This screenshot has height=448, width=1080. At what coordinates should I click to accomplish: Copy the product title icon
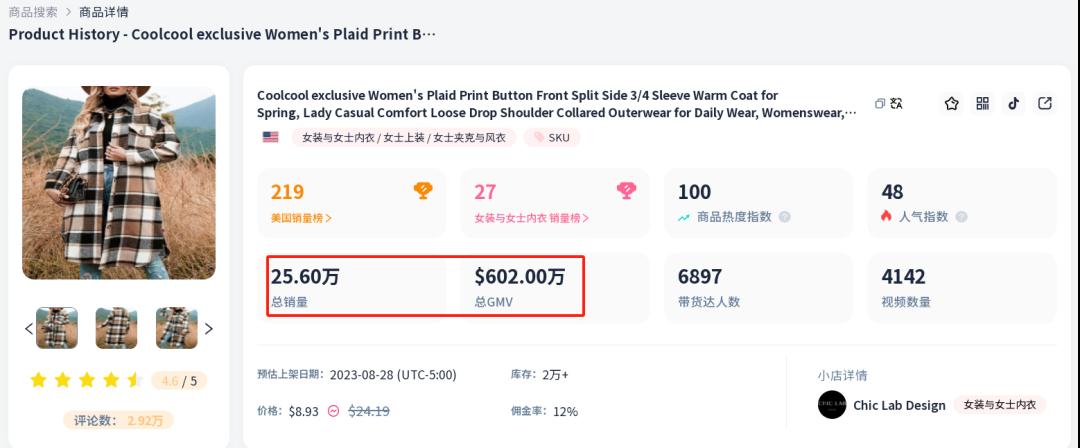(x=880, y=104)
